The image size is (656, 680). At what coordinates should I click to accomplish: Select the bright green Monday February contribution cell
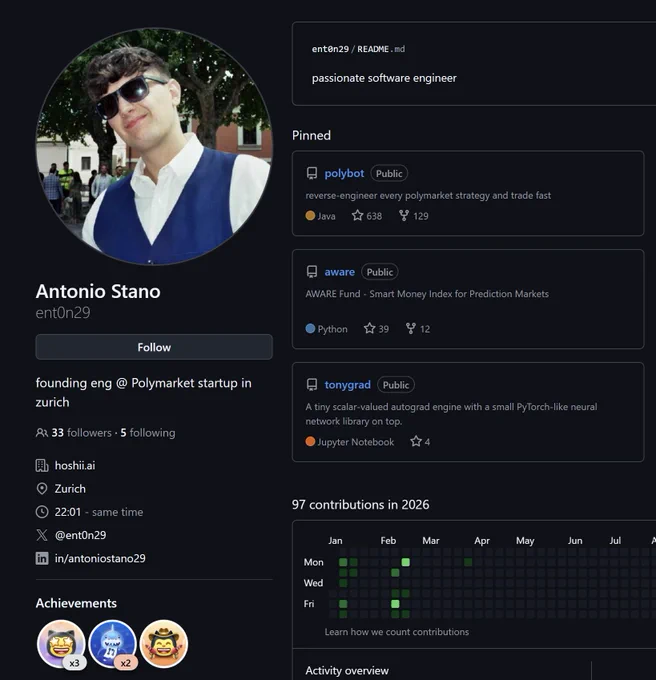405,562
